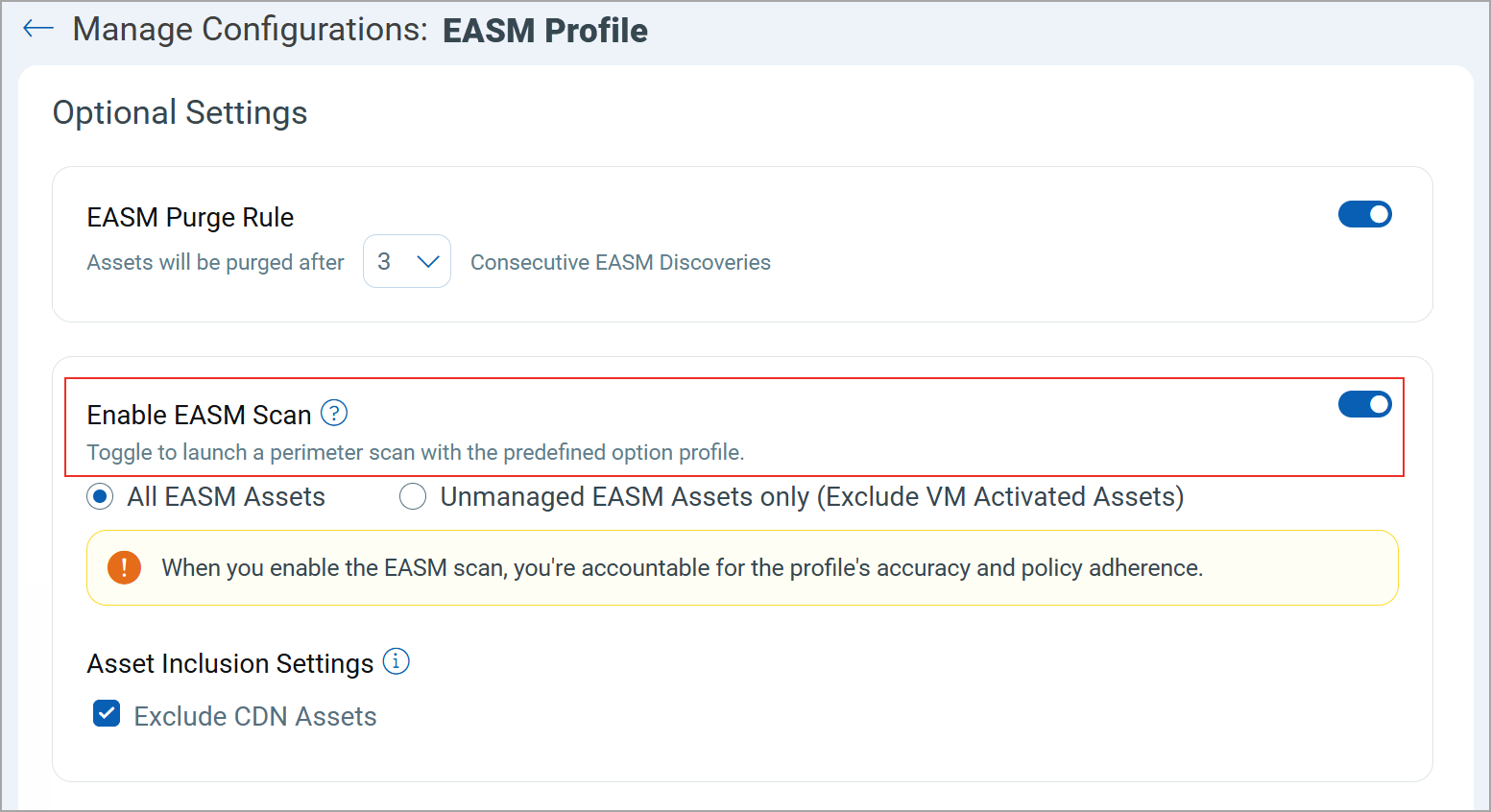Click the Asset Inclusion Settings heading
The height and width of the screenshot is (812, 1491).
pyautogui.click(x=230, y=663)
